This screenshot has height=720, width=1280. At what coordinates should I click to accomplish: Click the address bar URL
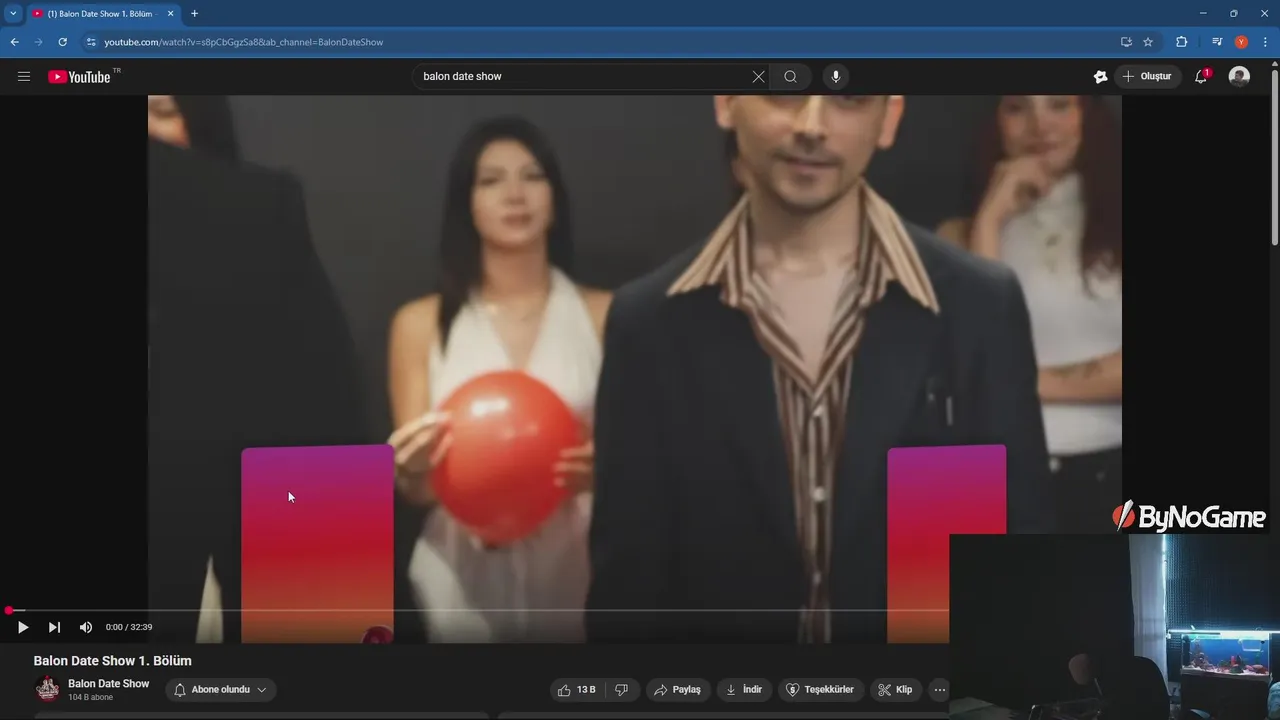click(x=244, y=42)
